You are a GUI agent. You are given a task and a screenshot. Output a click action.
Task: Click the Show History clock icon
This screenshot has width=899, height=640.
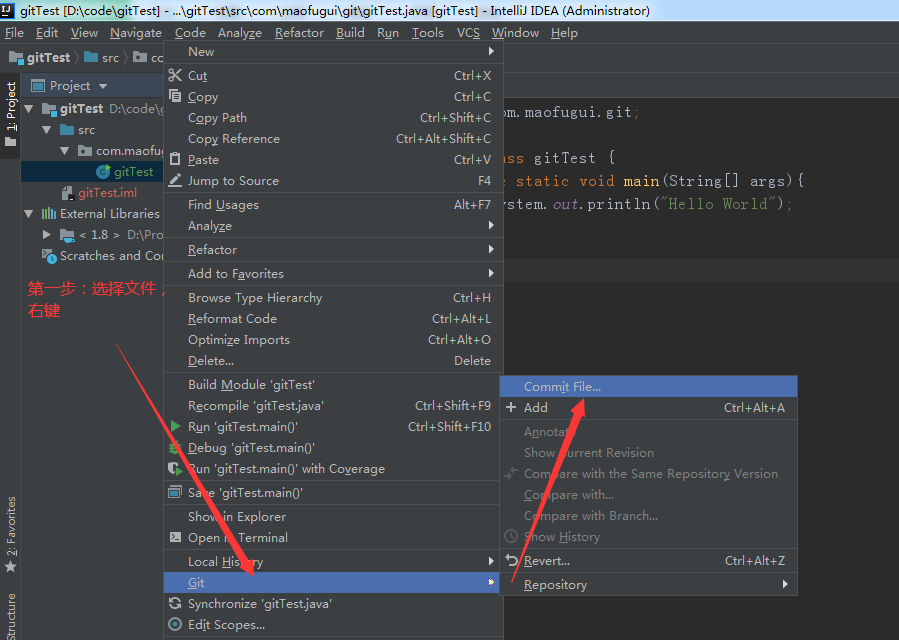(x=511, y=536)
